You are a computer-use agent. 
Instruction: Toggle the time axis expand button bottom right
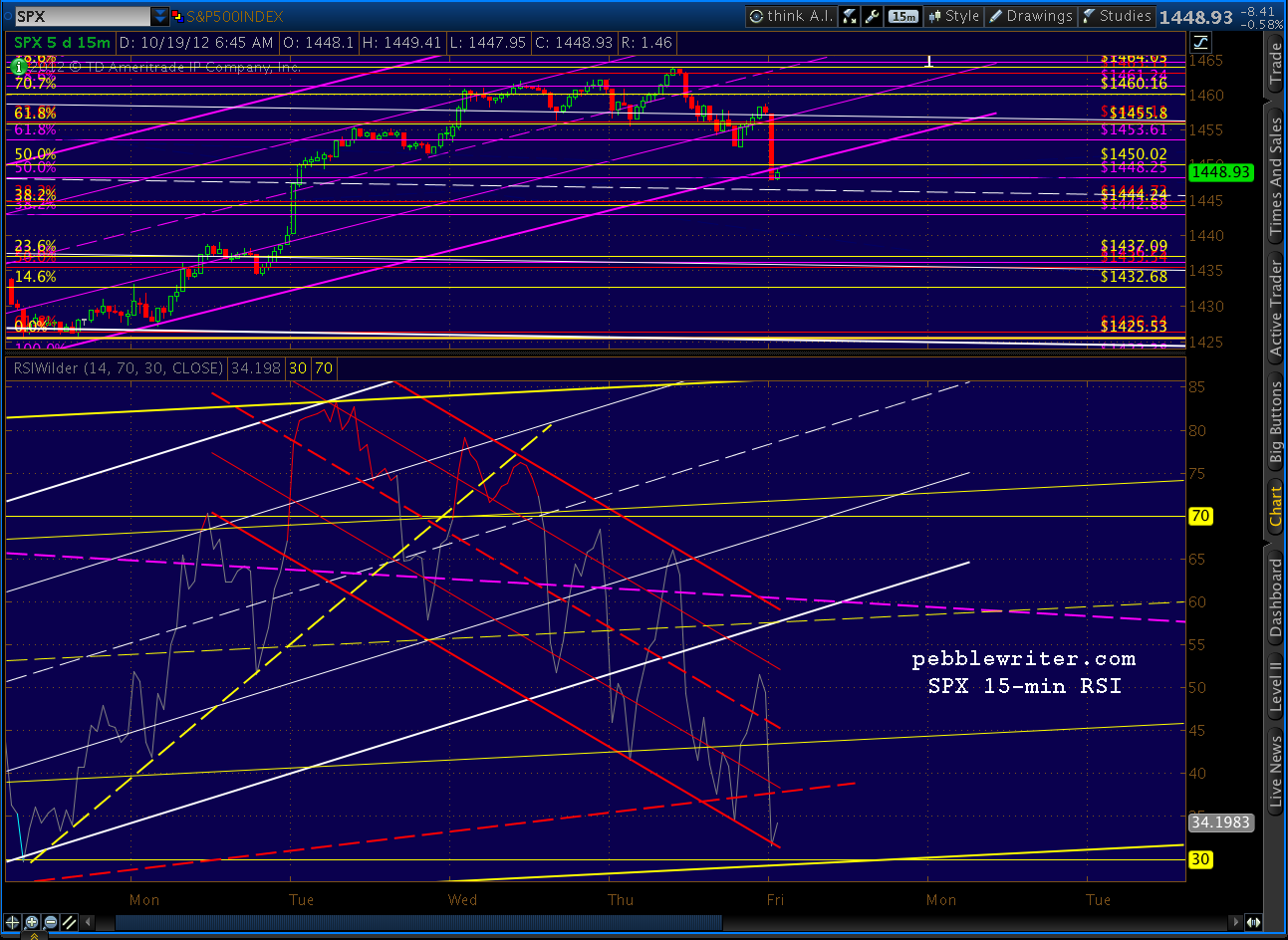(x=1252, y=922)
